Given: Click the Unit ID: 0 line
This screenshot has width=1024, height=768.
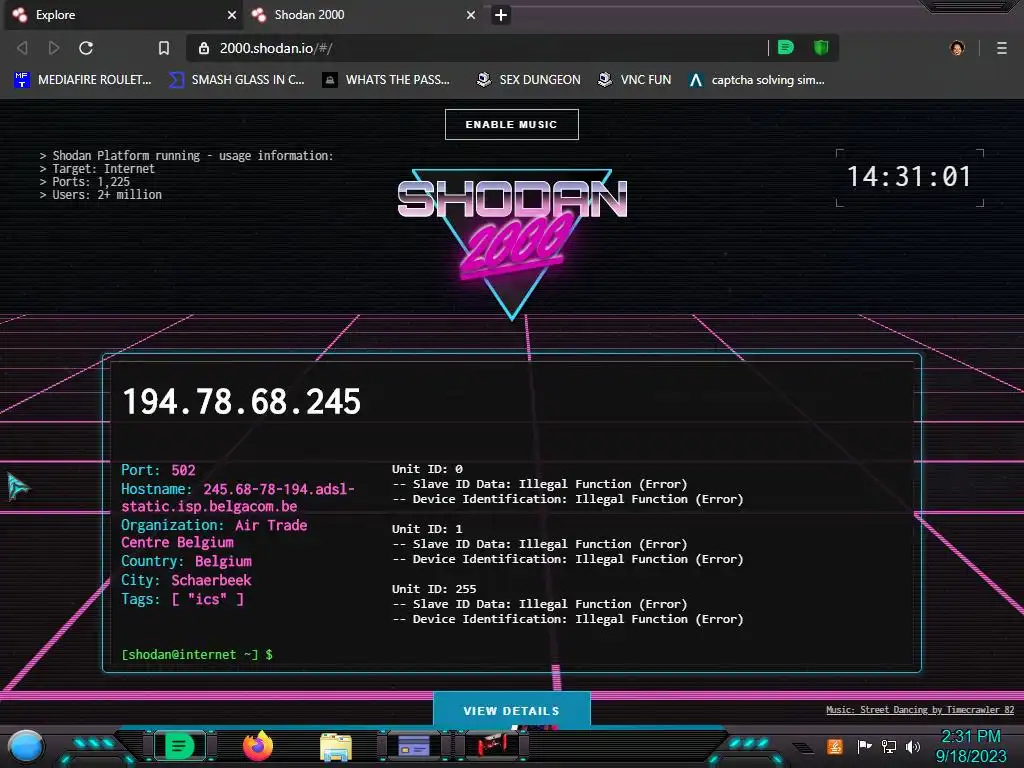Looking at the screenshot, I should click(x=427, y=469).
